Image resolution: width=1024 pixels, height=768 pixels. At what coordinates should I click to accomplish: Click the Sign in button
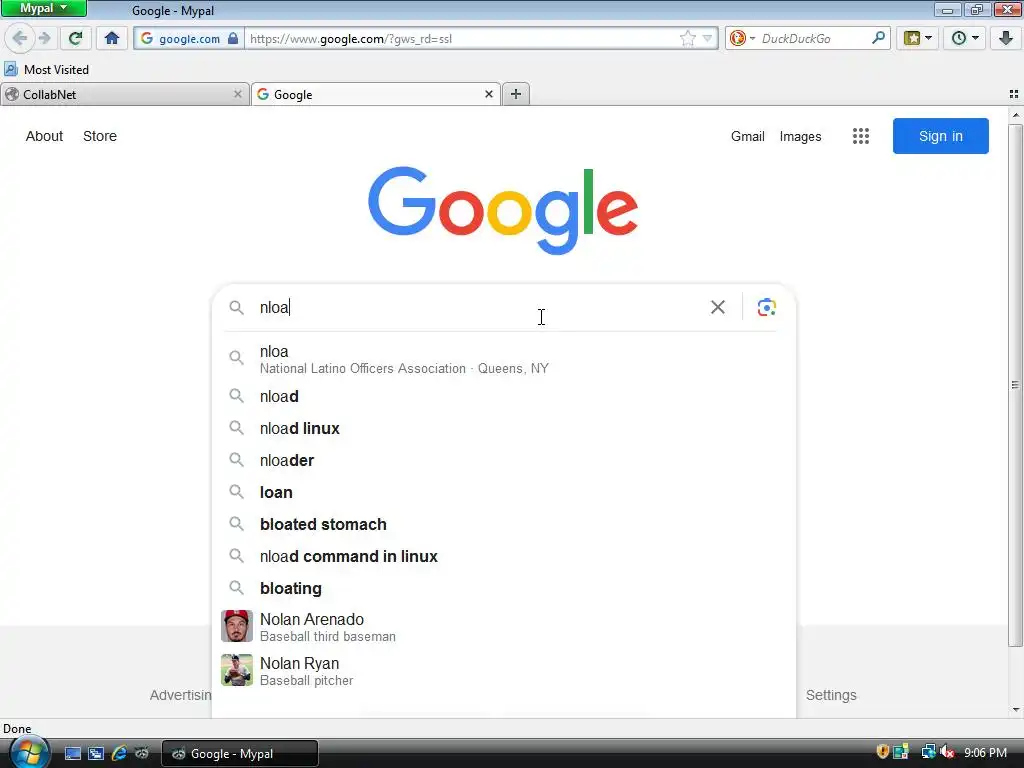(940, 136)
